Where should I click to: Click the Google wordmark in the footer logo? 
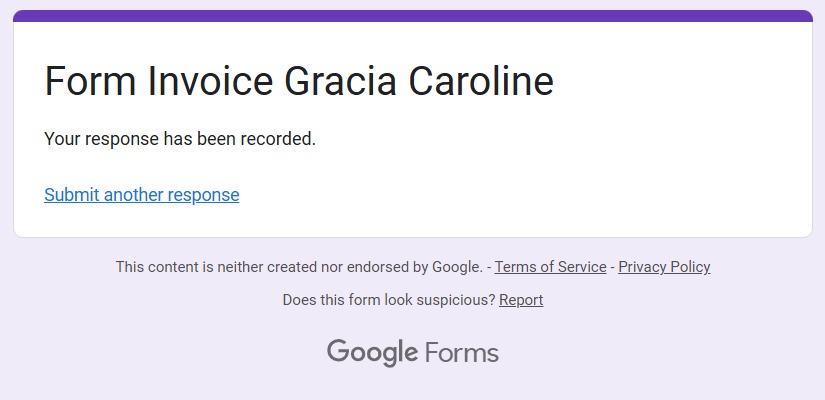(x=372, y=352)
